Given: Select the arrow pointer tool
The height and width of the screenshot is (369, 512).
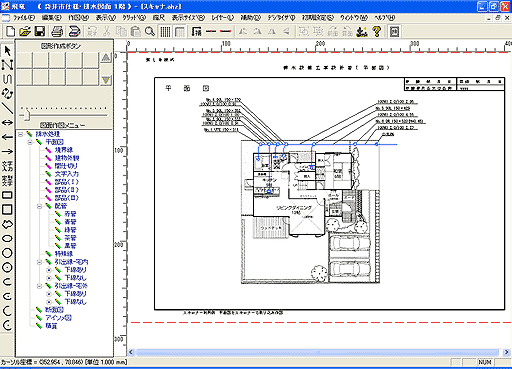Looking at the screenshot, I should coord(7,51).
